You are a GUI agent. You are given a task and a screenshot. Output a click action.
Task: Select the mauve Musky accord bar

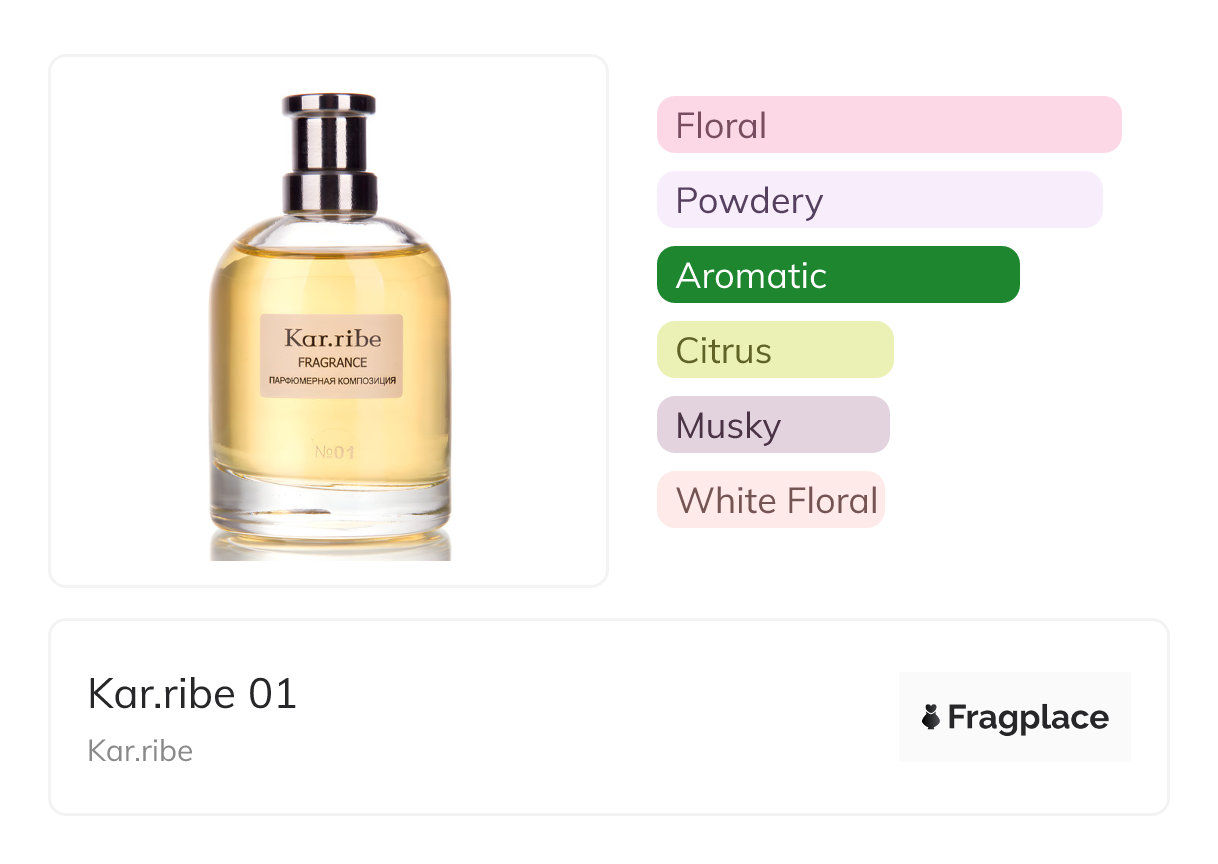click(773, 425)
